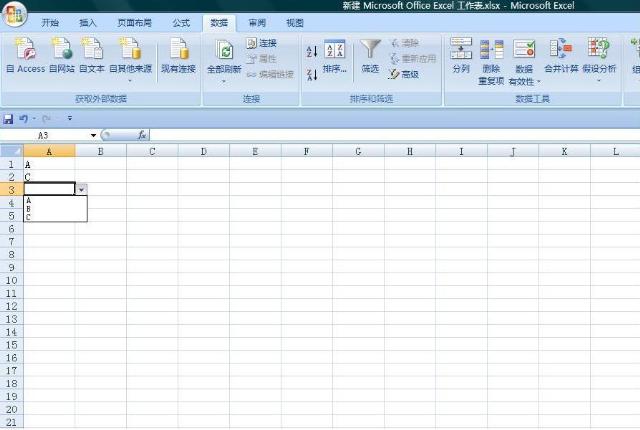Choose option A in dropdown list

(55, 200)
